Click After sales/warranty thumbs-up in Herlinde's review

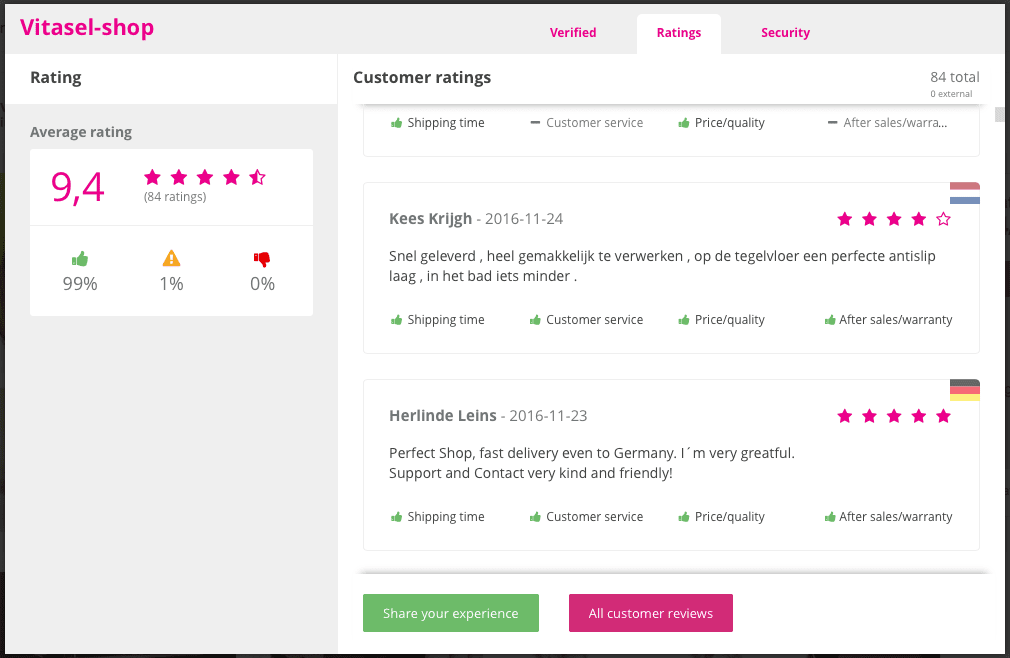(830, 517)
